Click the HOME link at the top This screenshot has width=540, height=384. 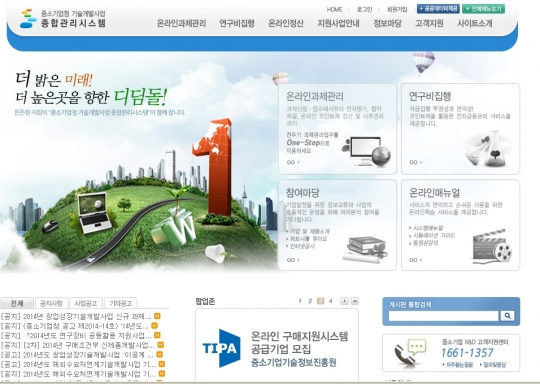[334, 9]
